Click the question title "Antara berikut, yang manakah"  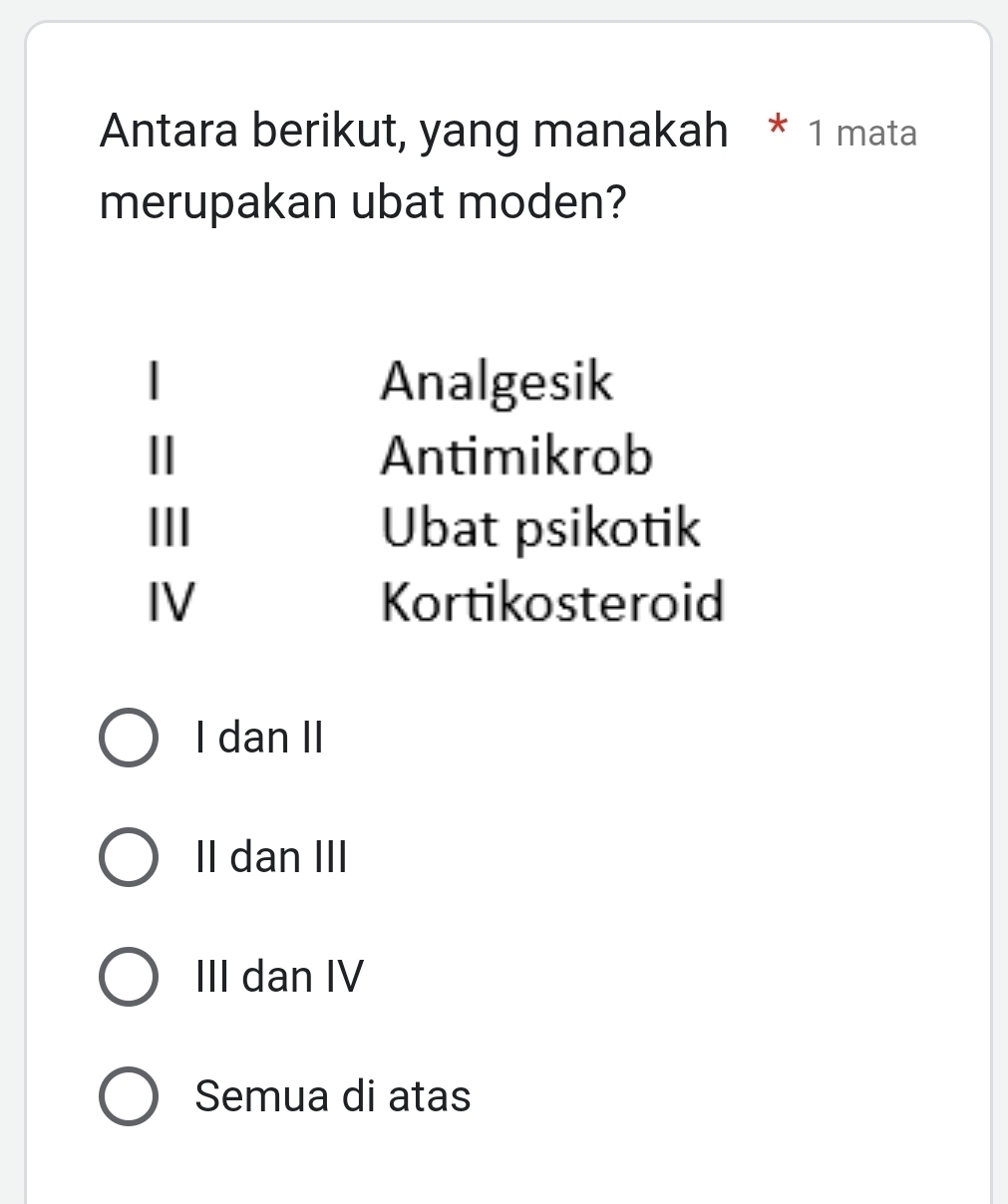pos(414,131)
